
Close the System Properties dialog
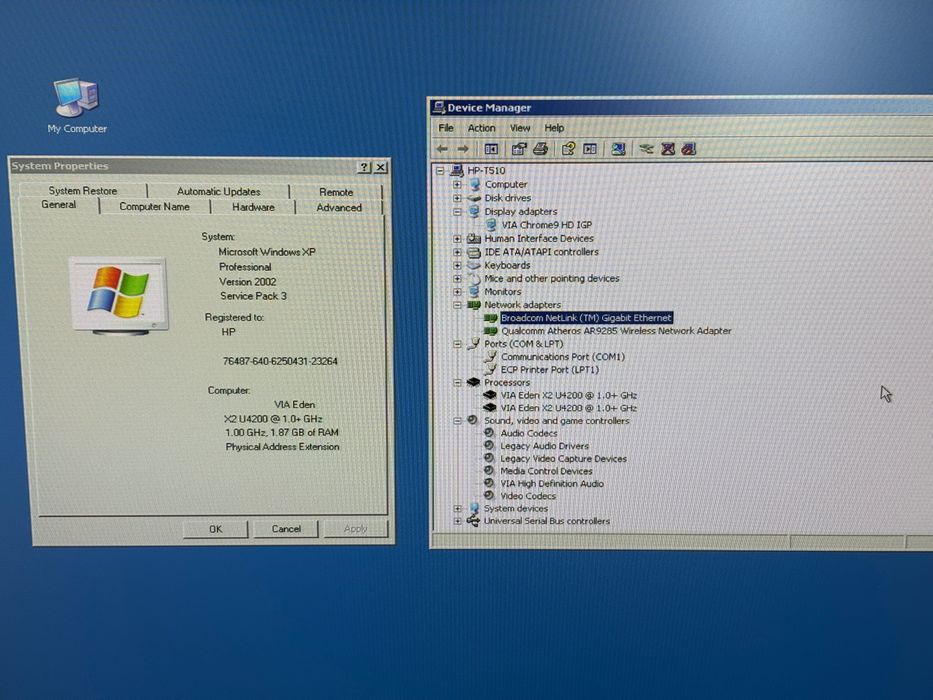380,167
